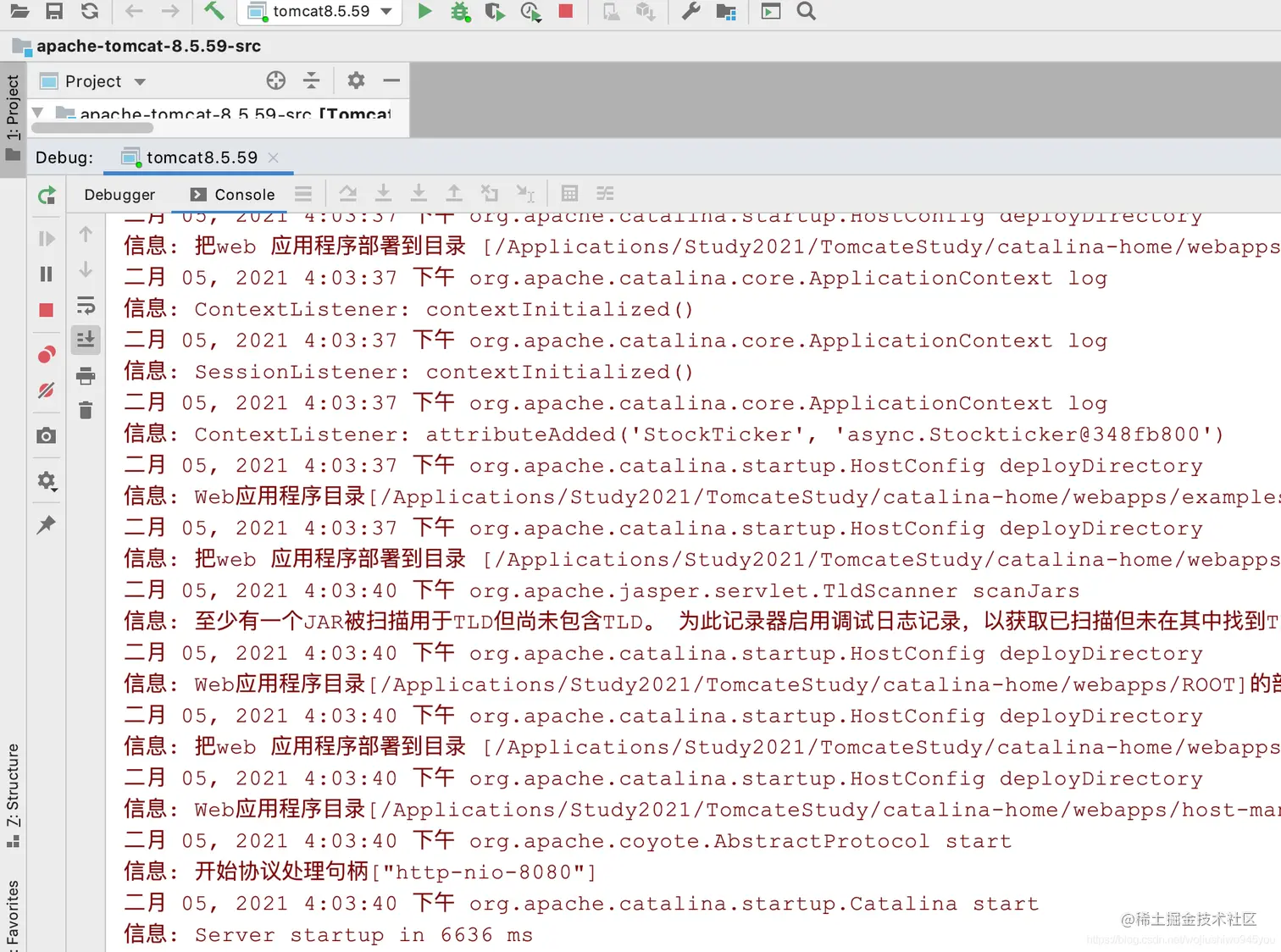Screen dimensions: 1281x952
Task: Click the Synchronize refresh icon
Action: (x=90, y=12)
